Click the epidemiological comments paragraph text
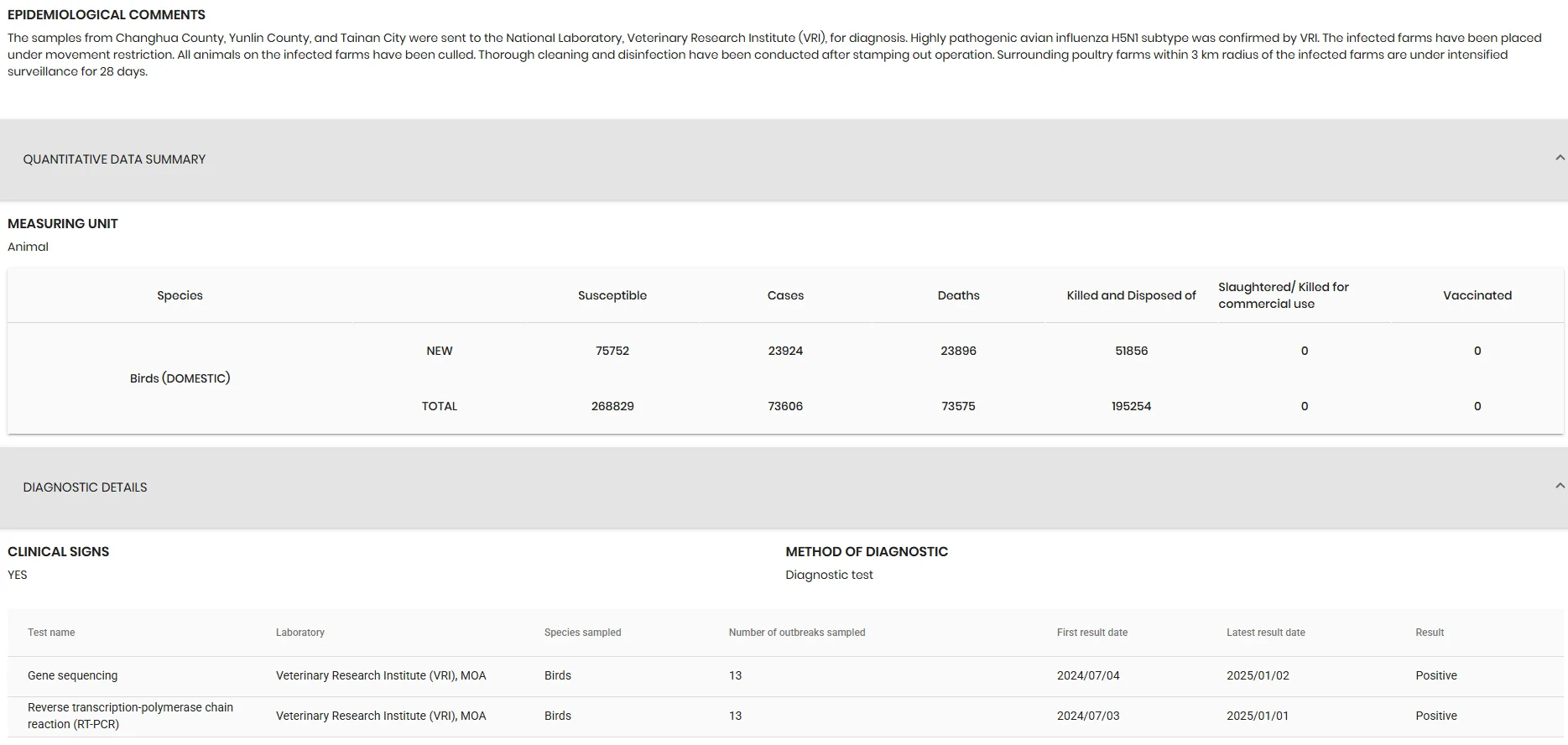 click(x=774, y=55)
